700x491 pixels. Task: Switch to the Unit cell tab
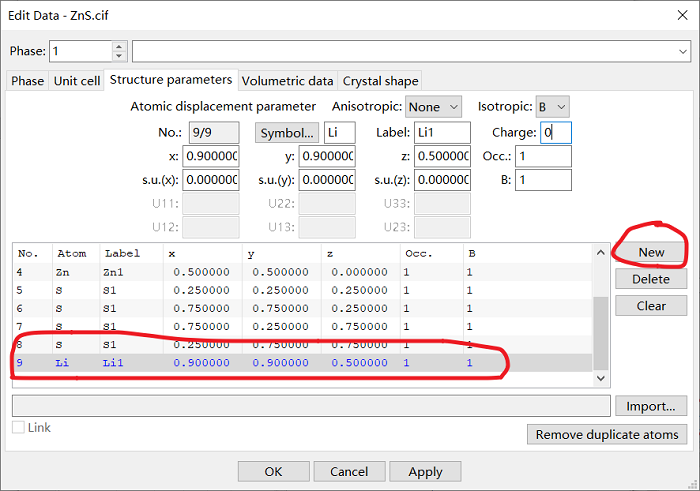click(x=77, y=81)
